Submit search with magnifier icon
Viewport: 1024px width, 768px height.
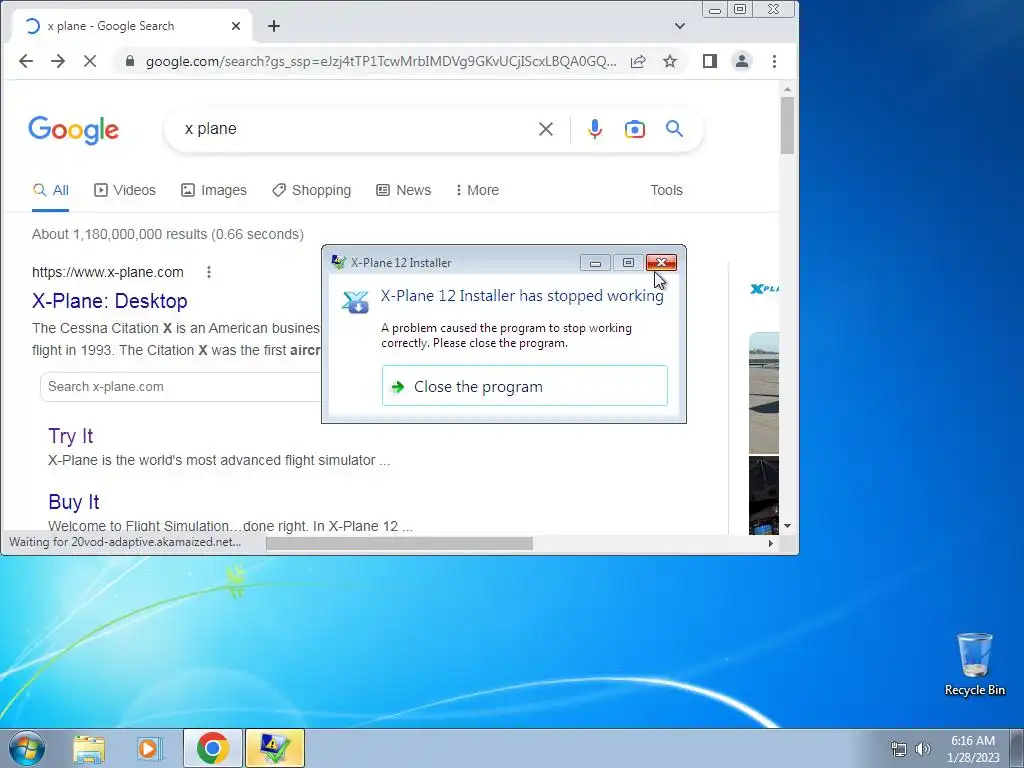[x=675, y=129]
